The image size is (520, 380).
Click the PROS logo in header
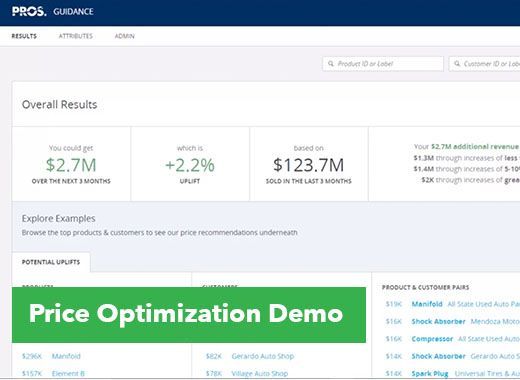29,11
